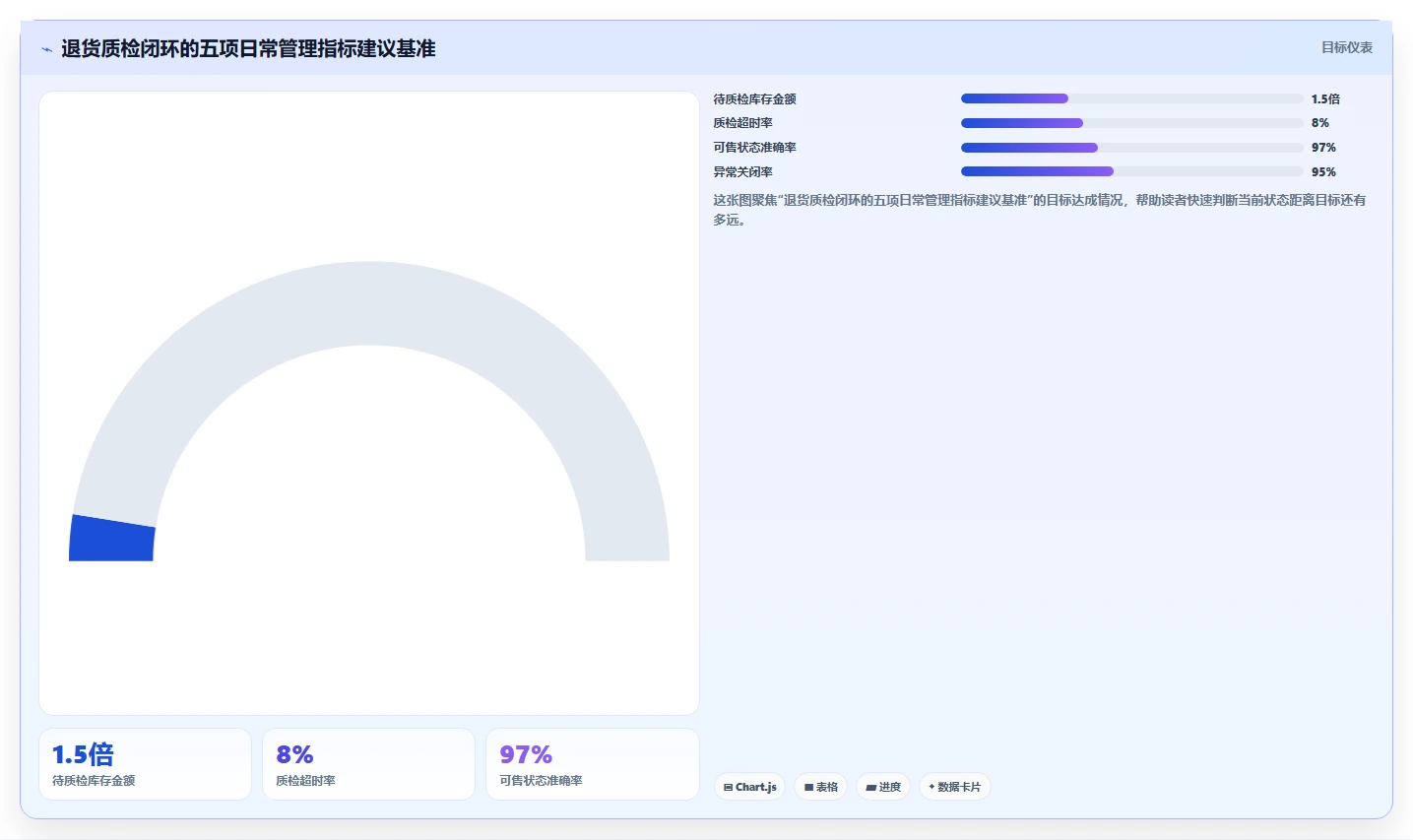This screenshot has height=840, width=1413.
Task: Click the blue filled gauge segment
Action: tap(111, 539)
